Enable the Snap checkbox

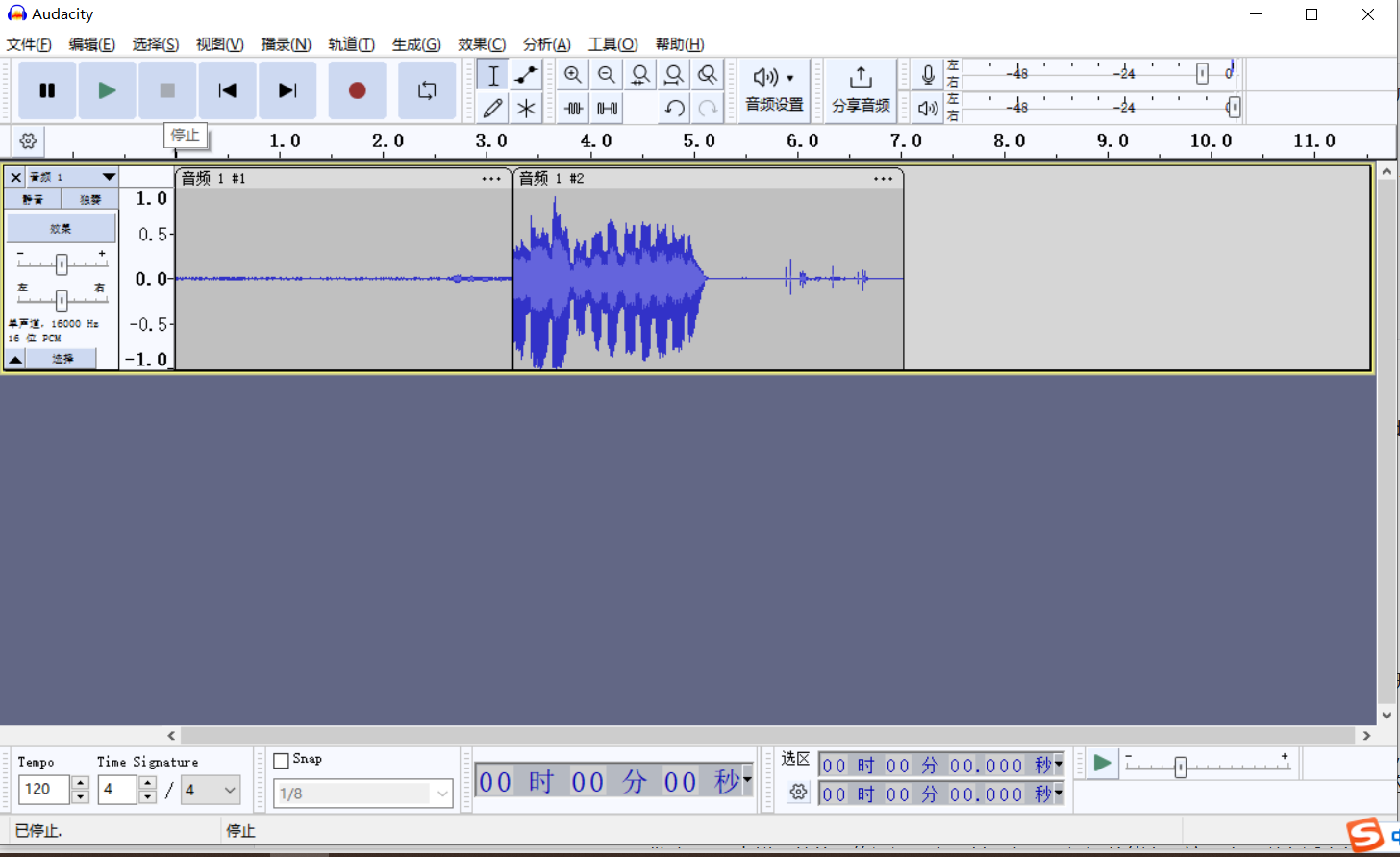pyautogui.click(x=281, y=761)
